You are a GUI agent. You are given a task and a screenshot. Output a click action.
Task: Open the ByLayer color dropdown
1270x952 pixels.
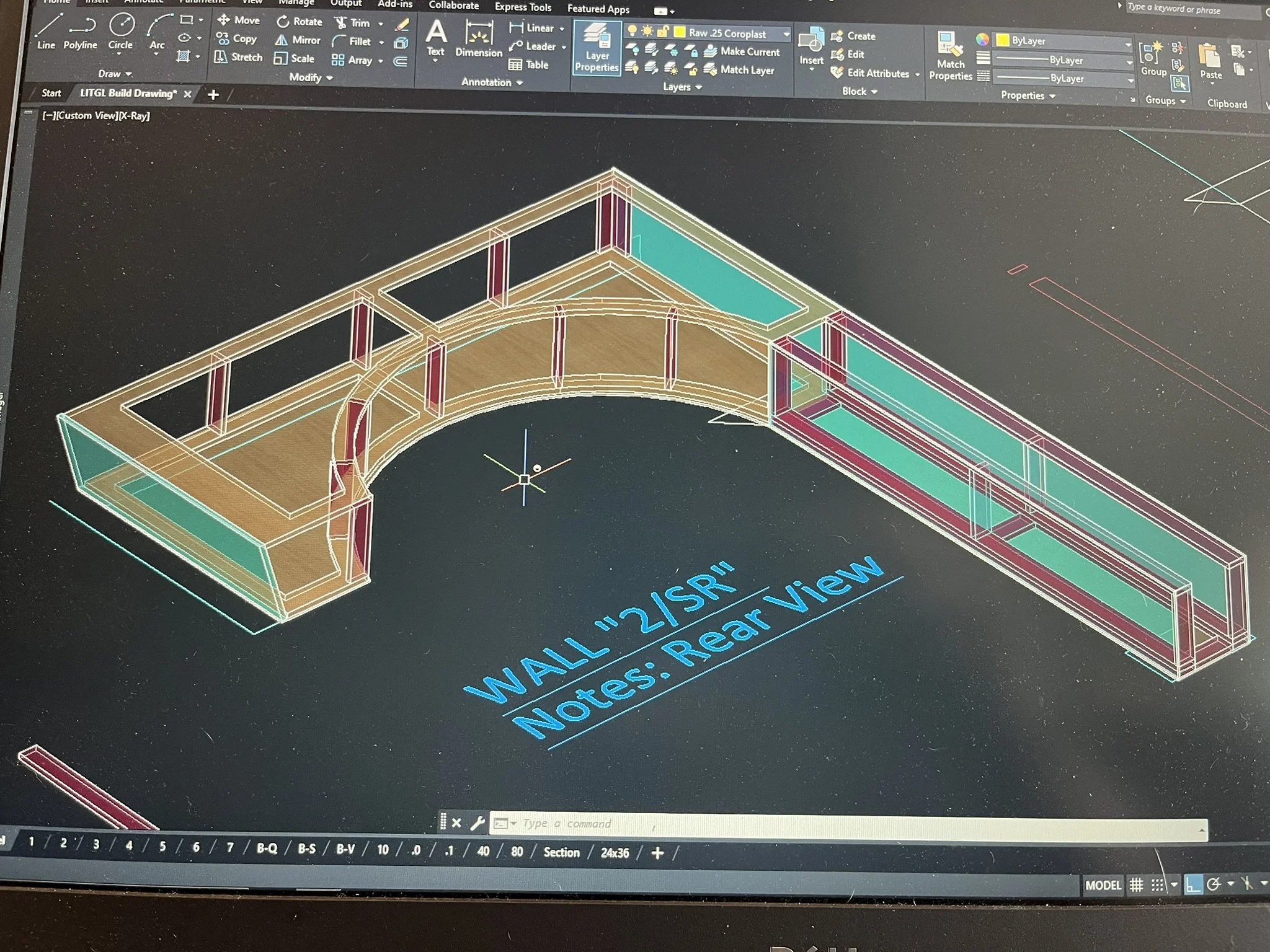coord(1127,43)
